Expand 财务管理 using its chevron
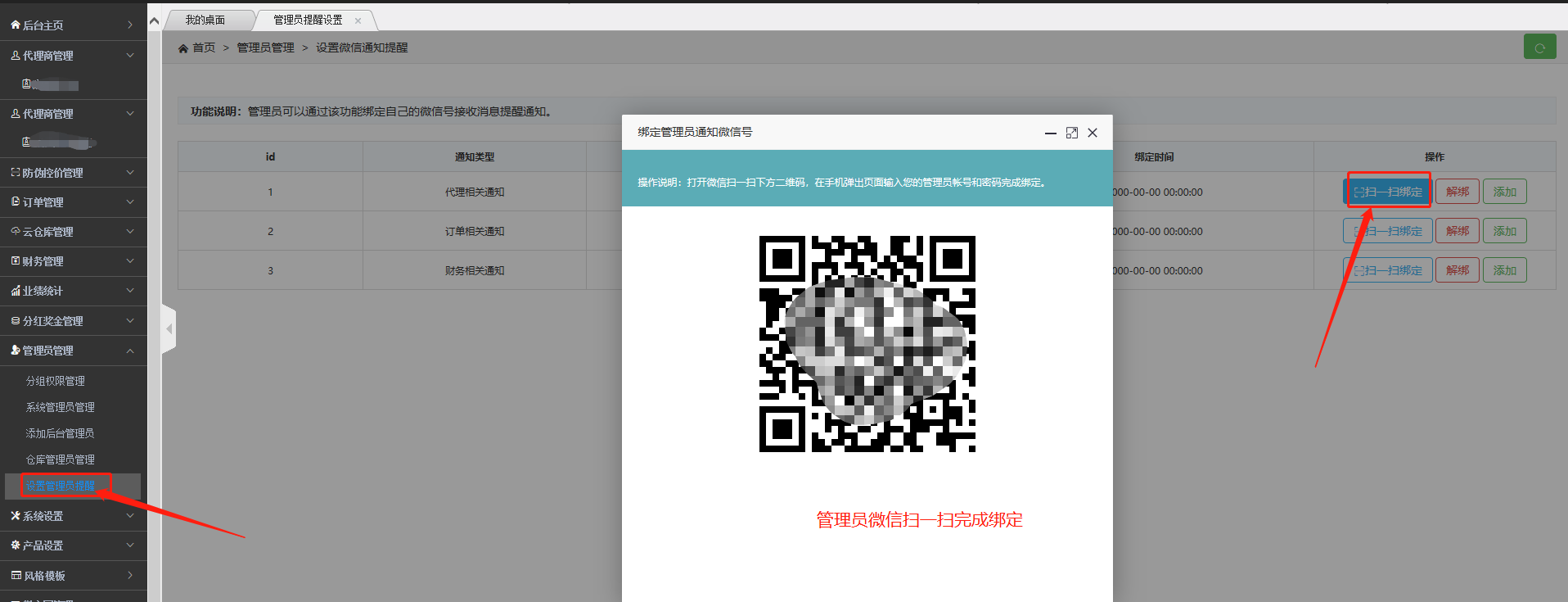 coord(130,261)
